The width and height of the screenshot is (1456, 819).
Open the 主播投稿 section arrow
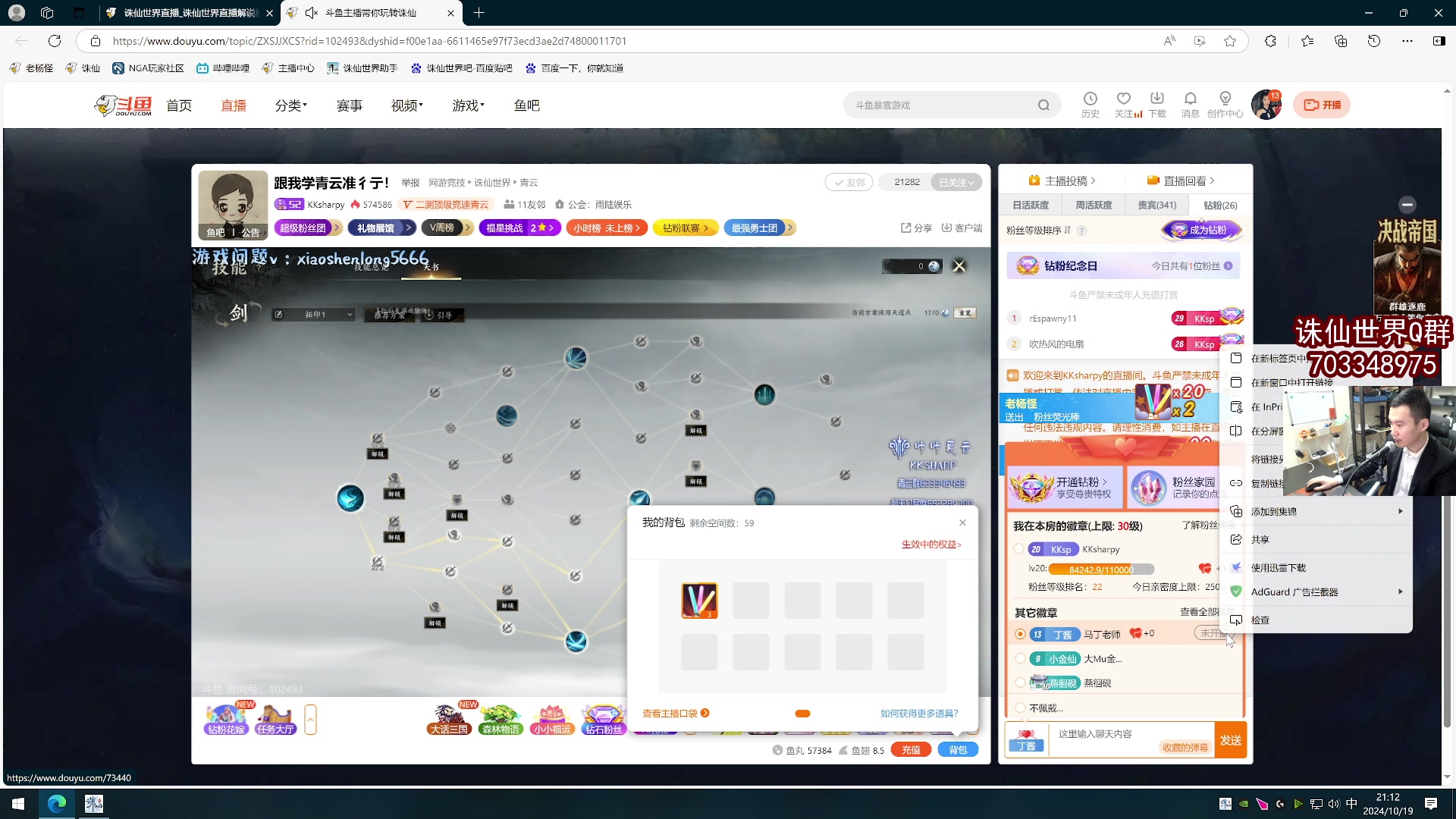point(1093,181)
